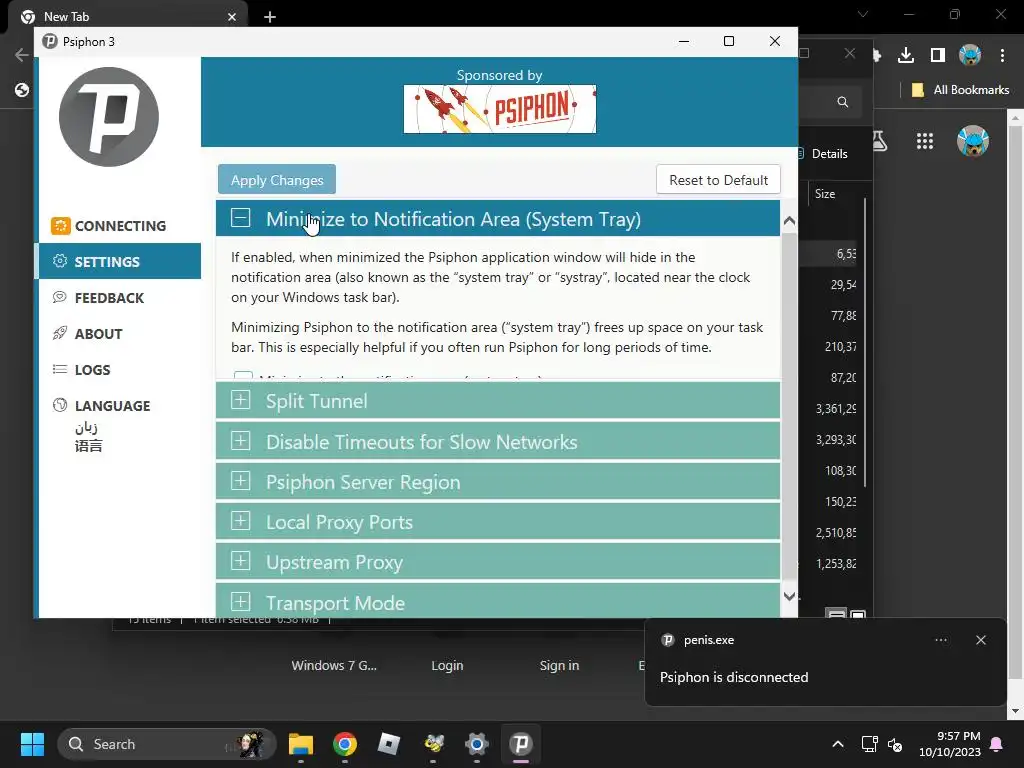Open the Sign in shortcut on new tab
Viewport: 1024px width, 768px height.
(559, 665)
